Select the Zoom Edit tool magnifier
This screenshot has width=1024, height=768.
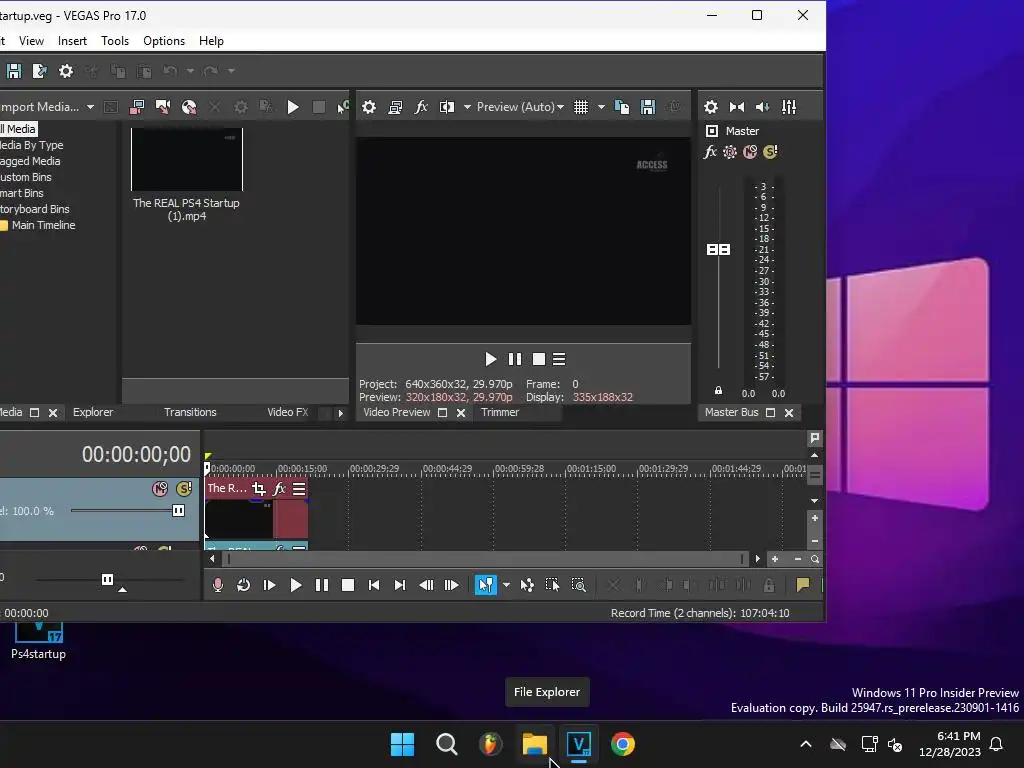pyautogui.click(x=579, y=585)
